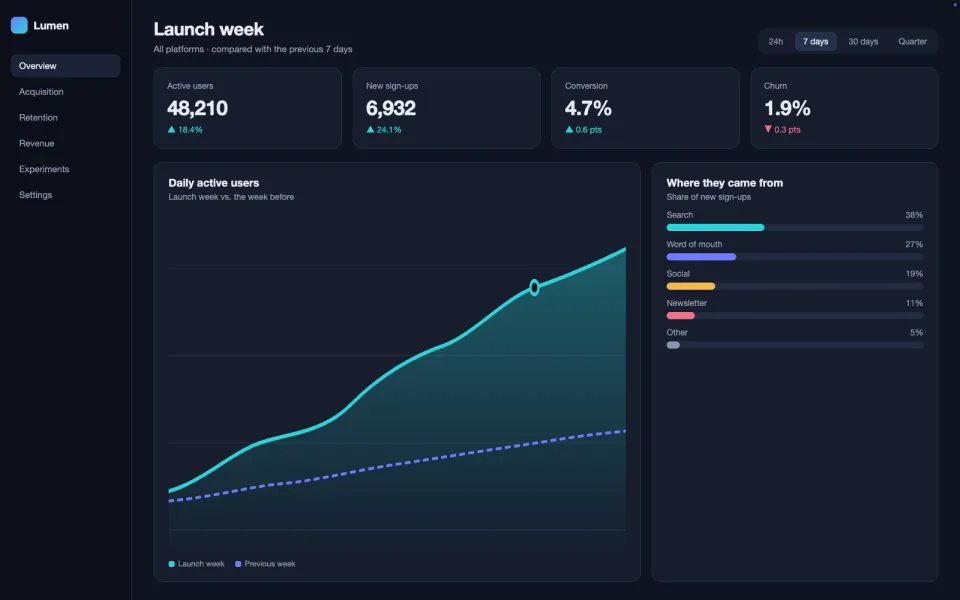Viewport: 960px width, 600px height.
Task: Click the 0.6 pts change value
Action: coord(588,130)
